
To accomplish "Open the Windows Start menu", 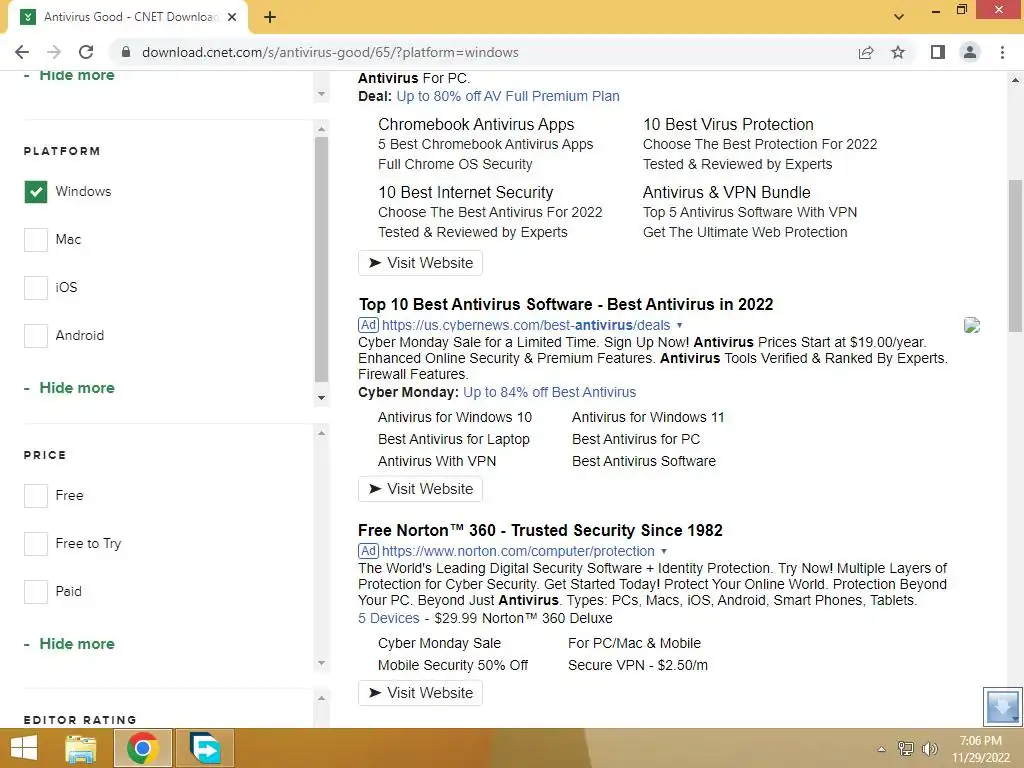I will click(24, 748).
